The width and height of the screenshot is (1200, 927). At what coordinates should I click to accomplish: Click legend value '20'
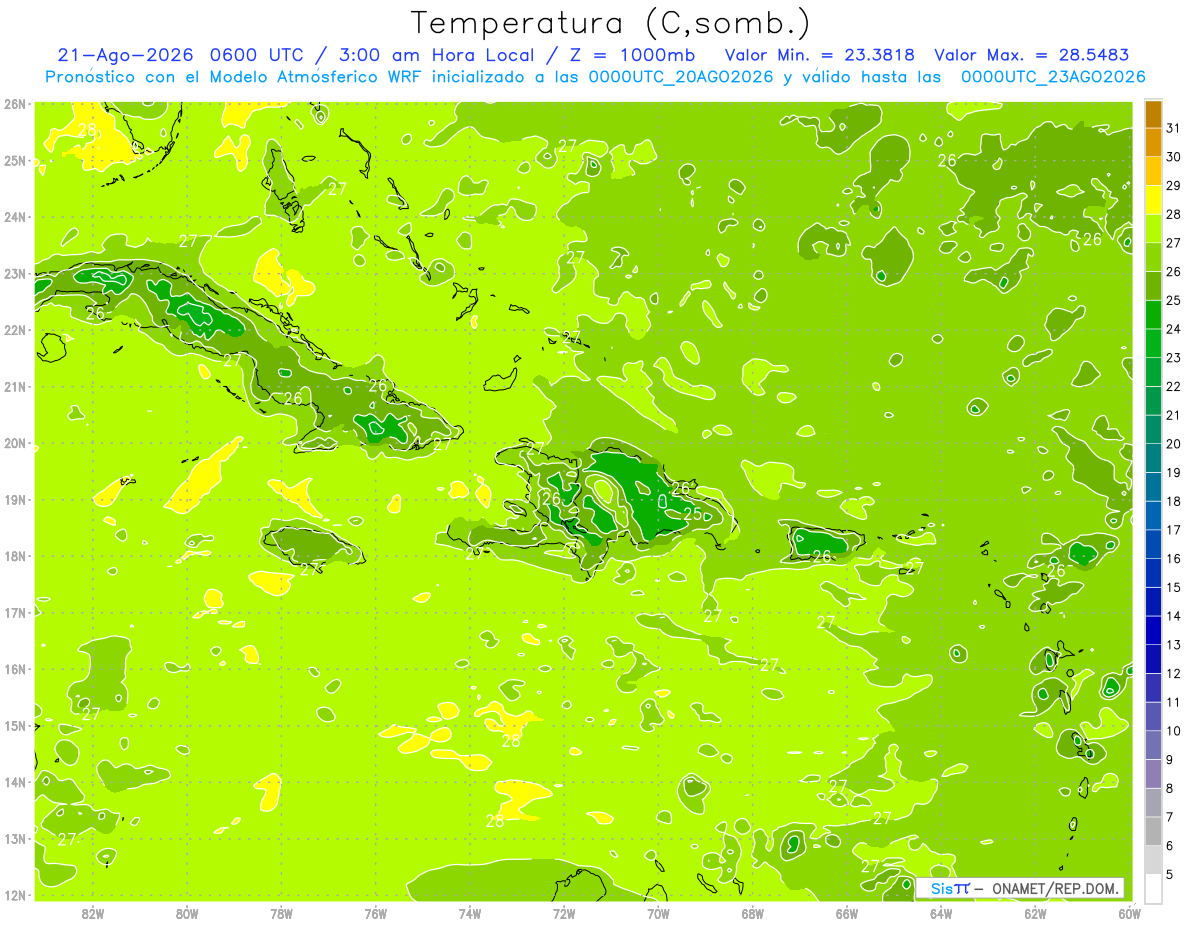pyautogui.click(x=1173, y=444)
